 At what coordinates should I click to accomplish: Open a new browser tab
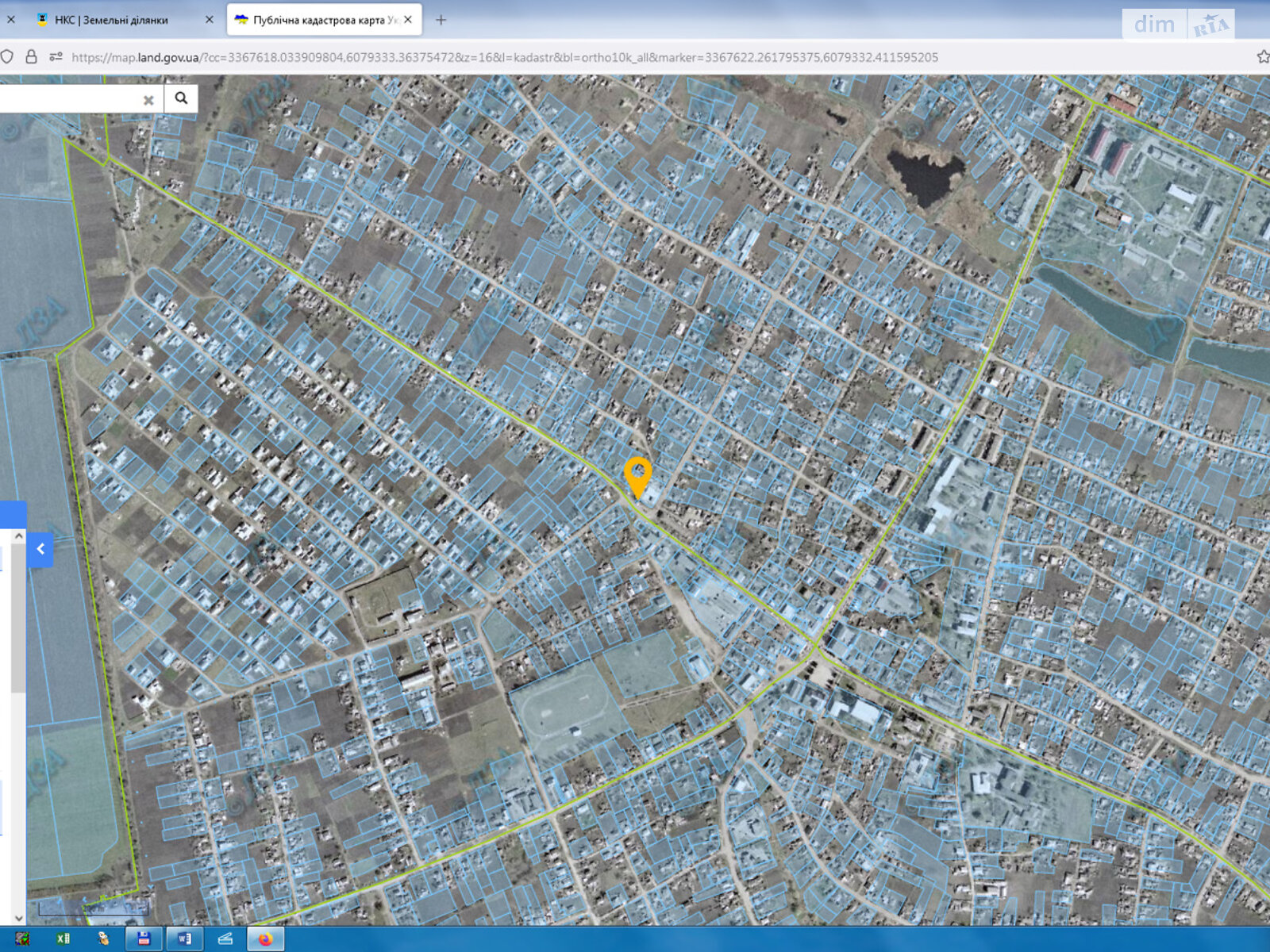pyautogui.click(x=441, y=20)
